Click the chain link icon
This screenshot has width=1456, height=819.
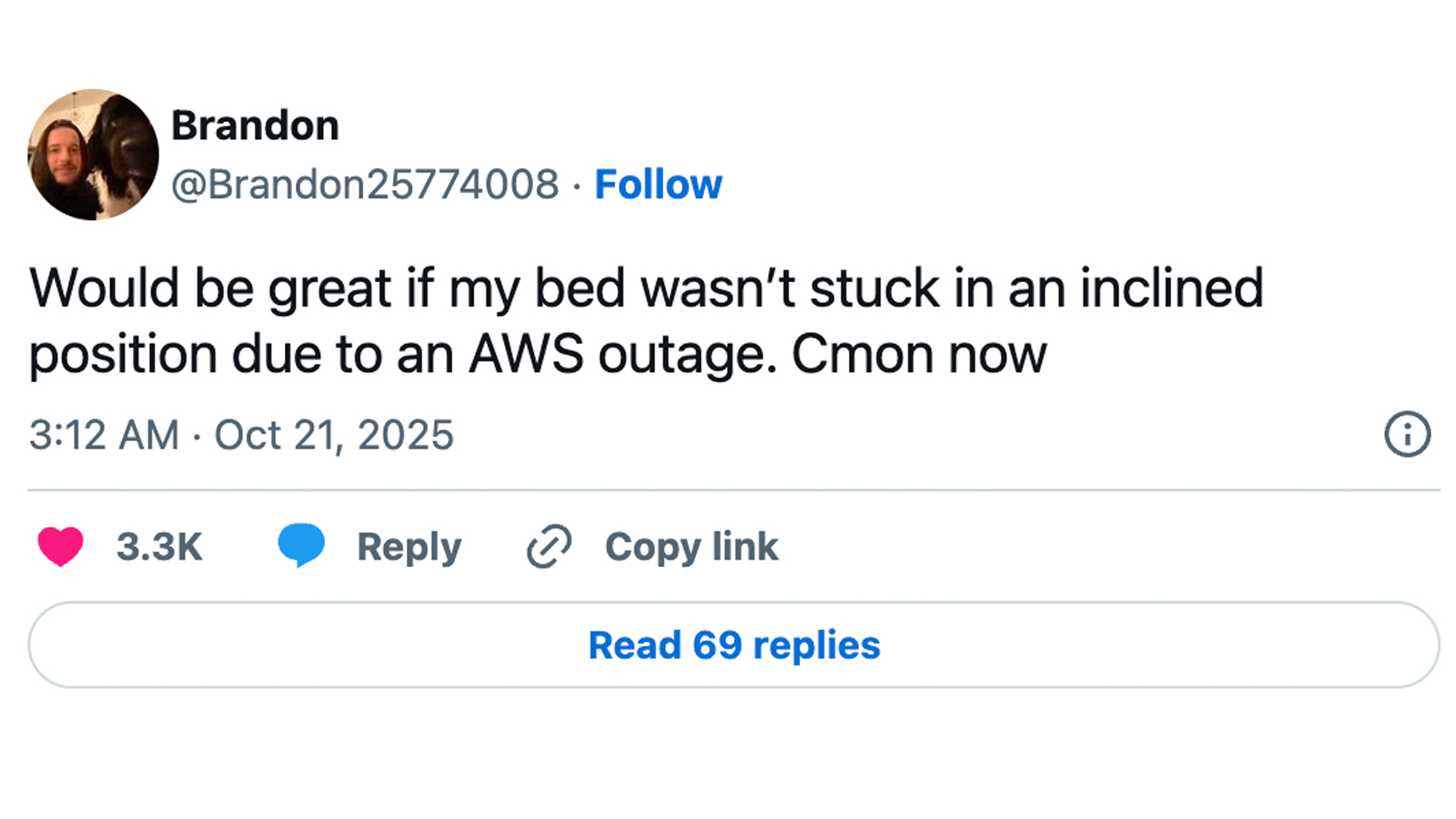[549, 546]
